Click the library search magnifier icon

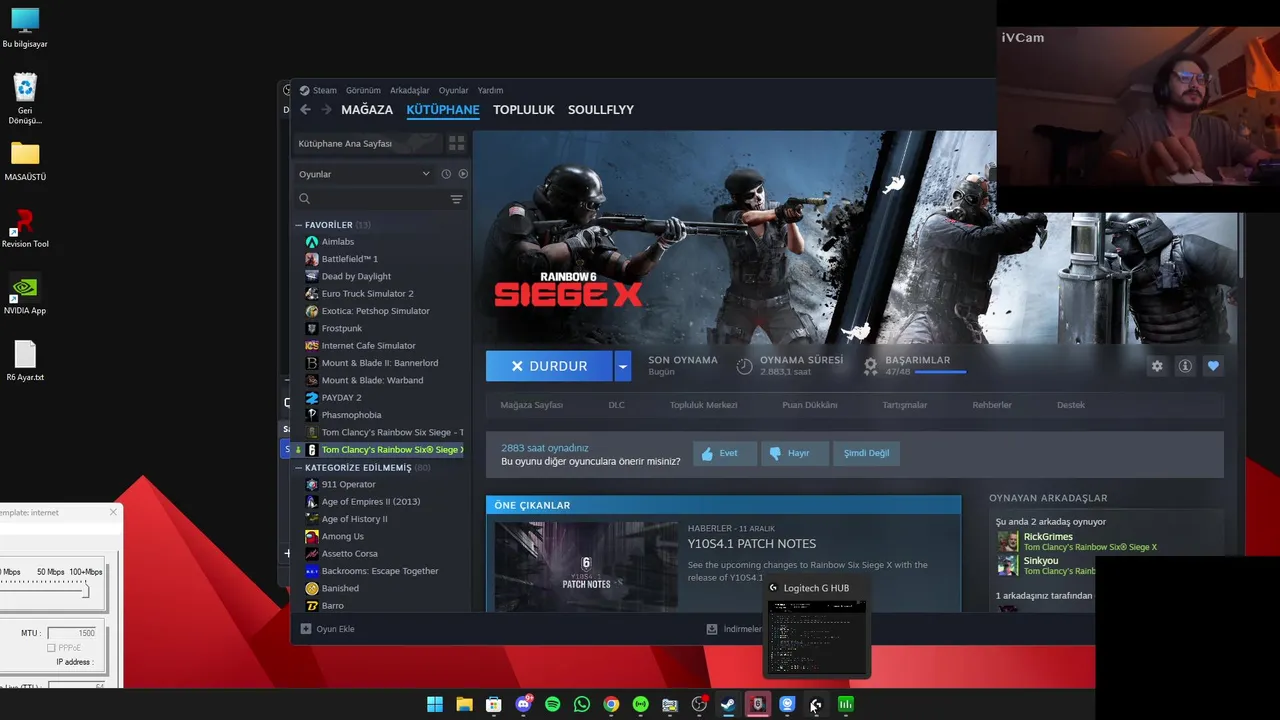tap(305, 199)
